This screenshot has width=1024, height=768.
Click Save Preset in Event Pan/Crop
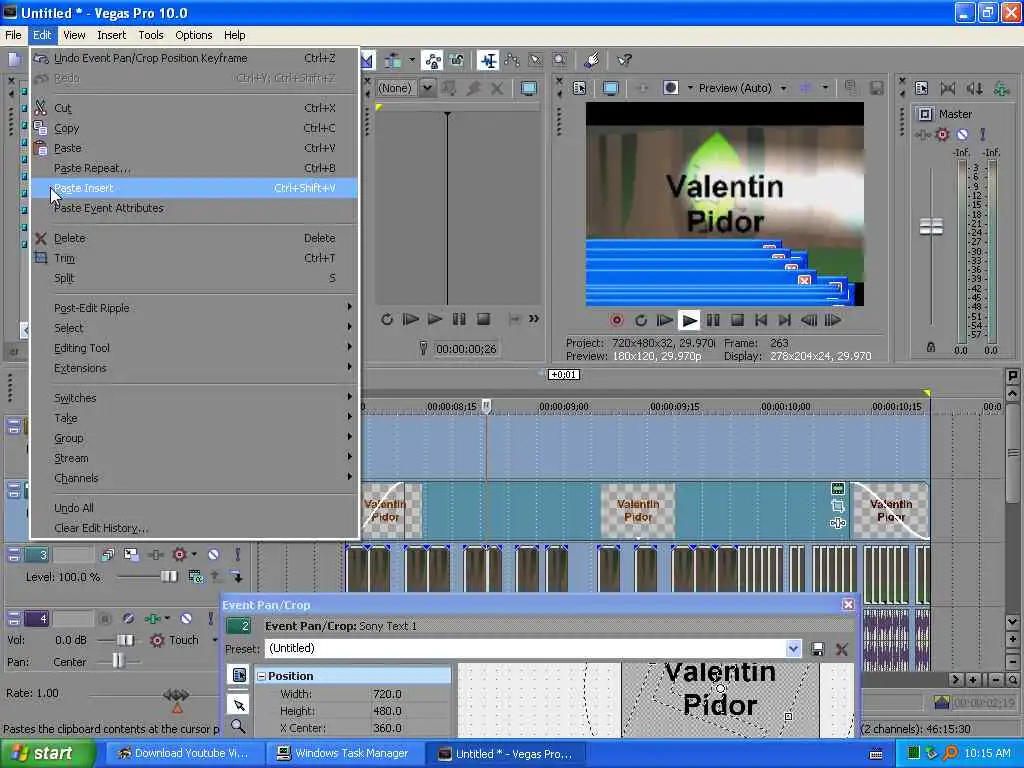pos(817,649)
